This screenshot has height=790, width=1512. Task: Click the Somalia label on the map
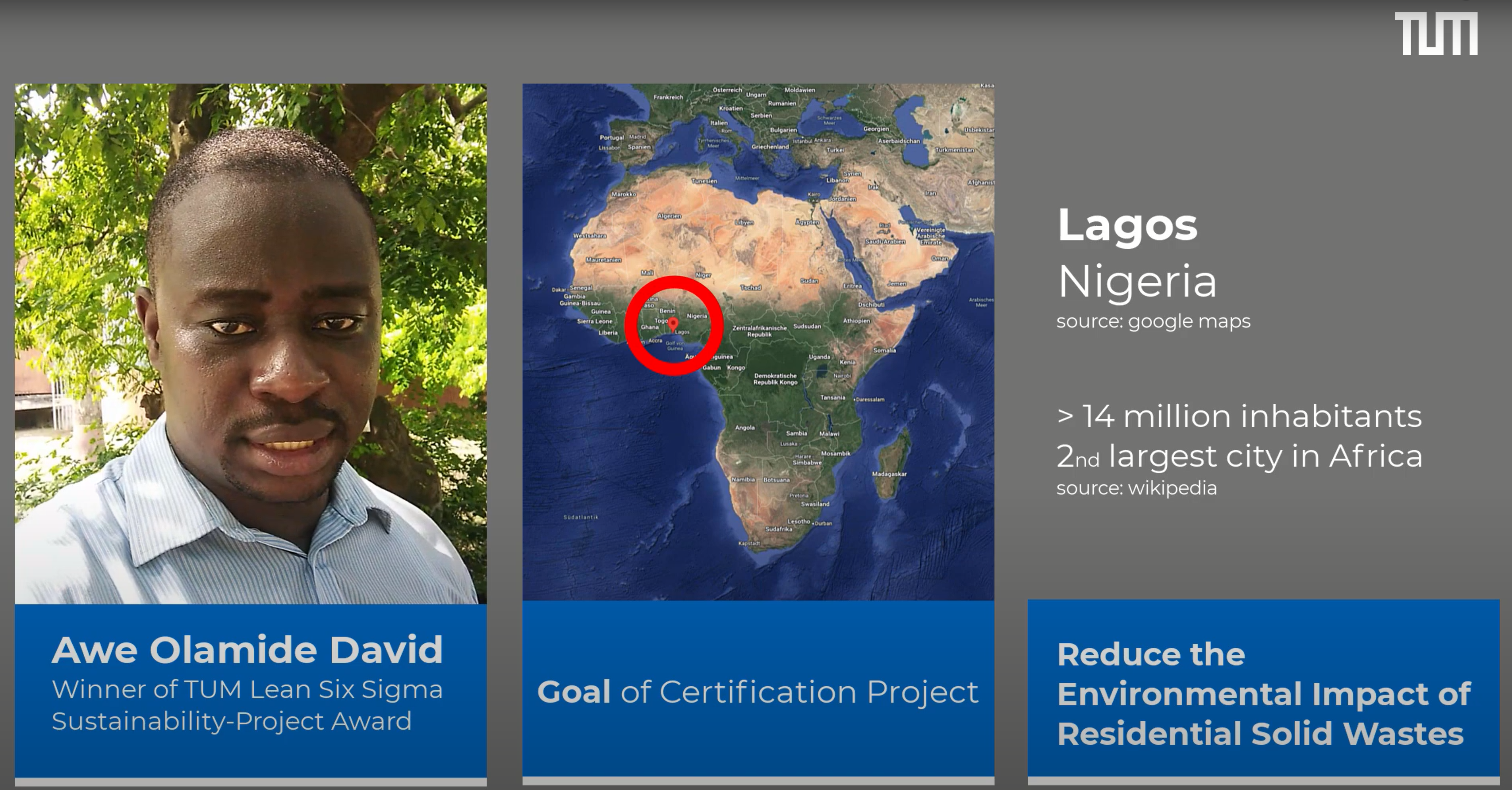pos(885,350)
